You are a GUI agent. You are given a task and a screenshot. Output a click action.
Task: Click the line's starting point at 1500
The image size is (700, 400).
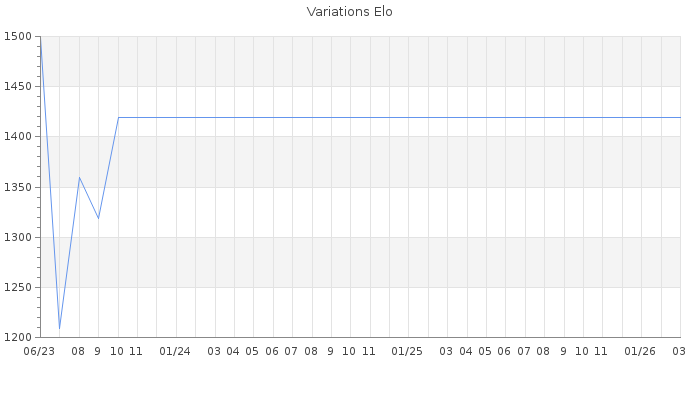pos(40,38)
